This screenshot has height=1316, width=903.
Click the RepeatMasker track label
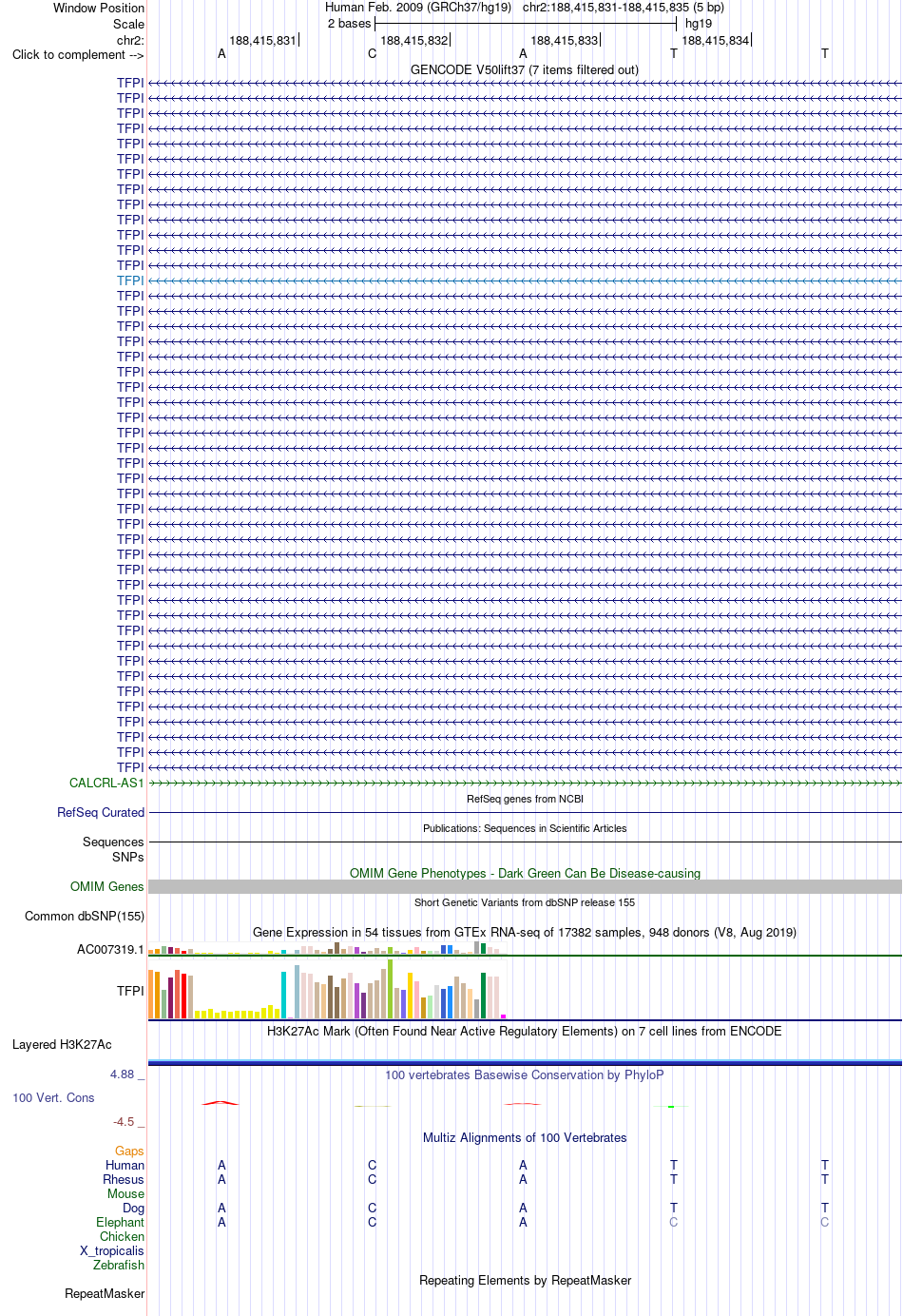point(105,1293)
